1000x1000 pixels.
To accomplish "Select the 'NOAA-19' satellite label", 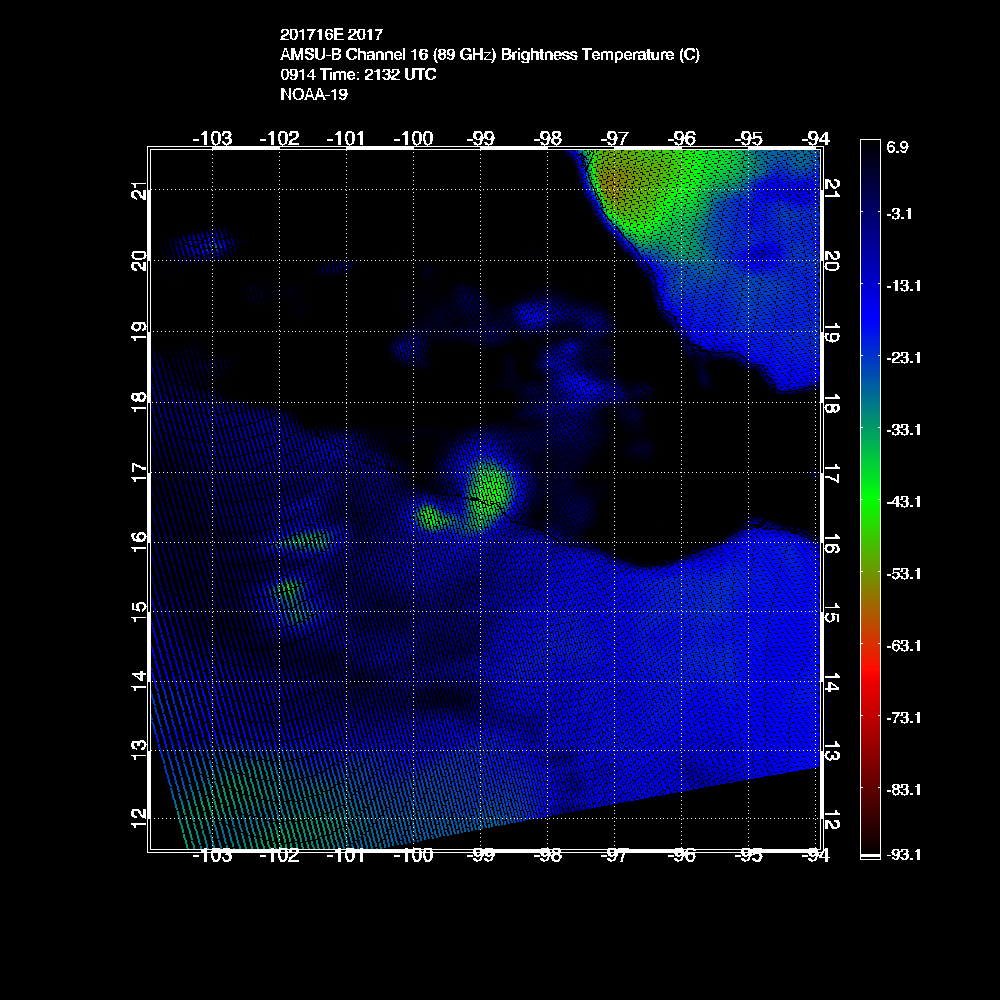I will tap(314, 94).
